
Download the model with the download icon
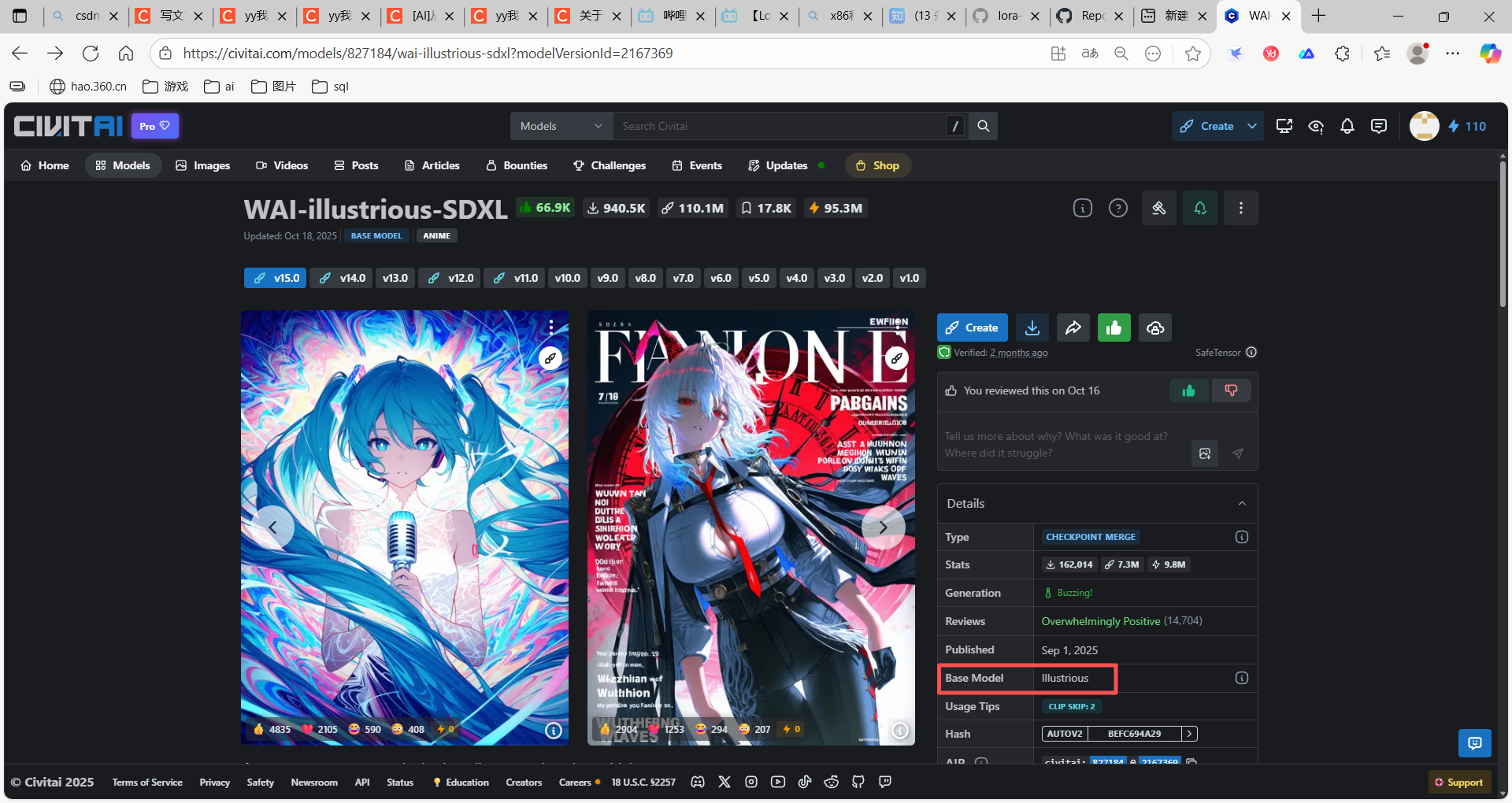point(1032,327)
